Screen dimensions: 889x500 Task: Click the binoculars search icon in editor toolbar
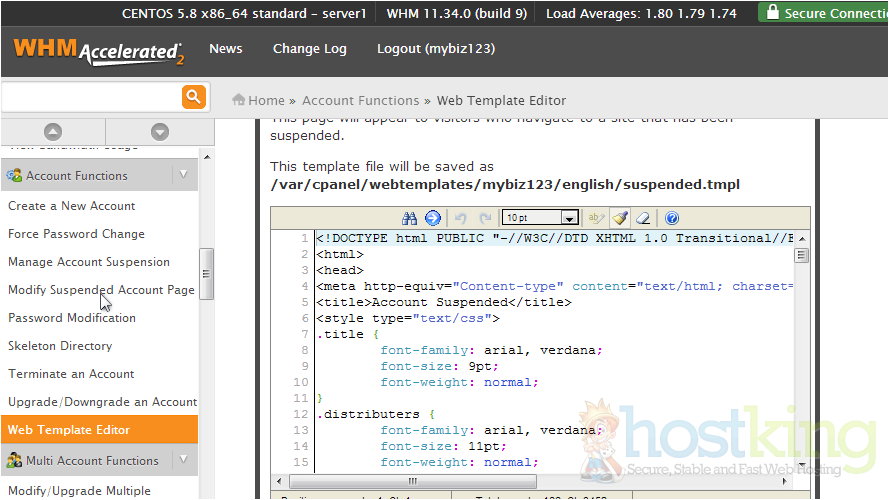[409, 218]
